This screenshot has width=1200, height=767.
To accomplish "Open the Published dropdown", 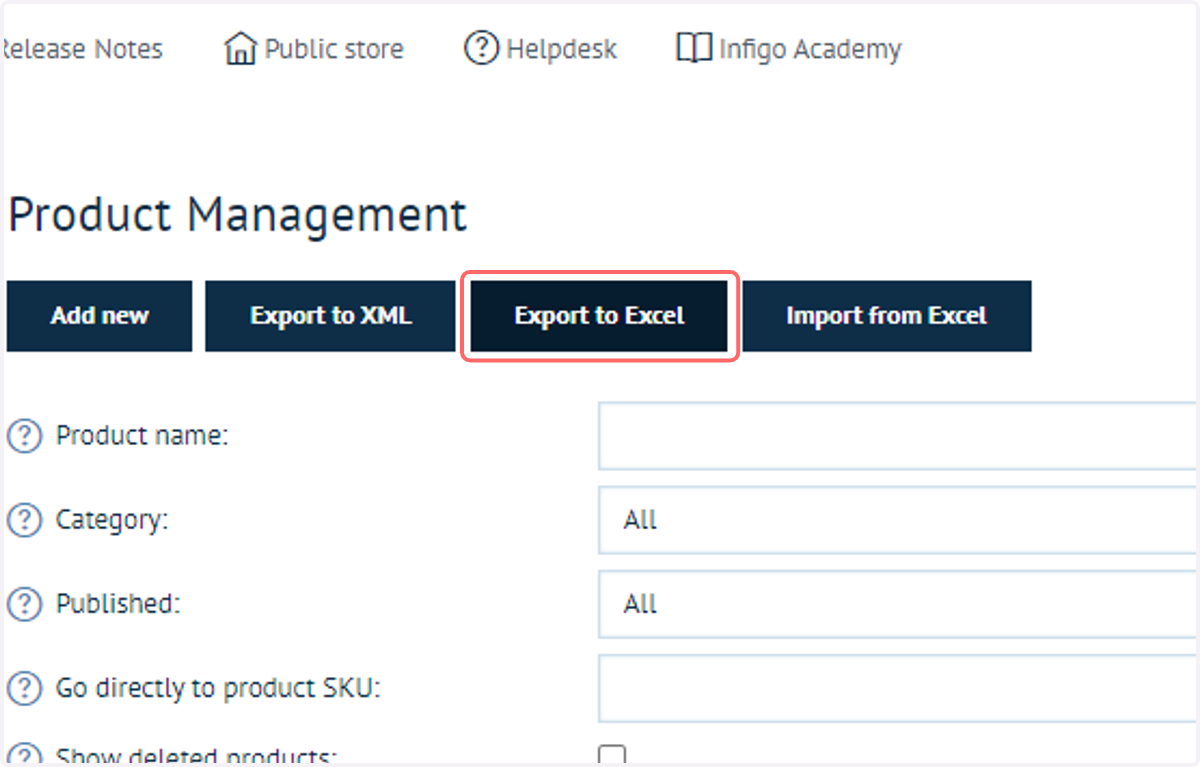I will coord(897,604).
